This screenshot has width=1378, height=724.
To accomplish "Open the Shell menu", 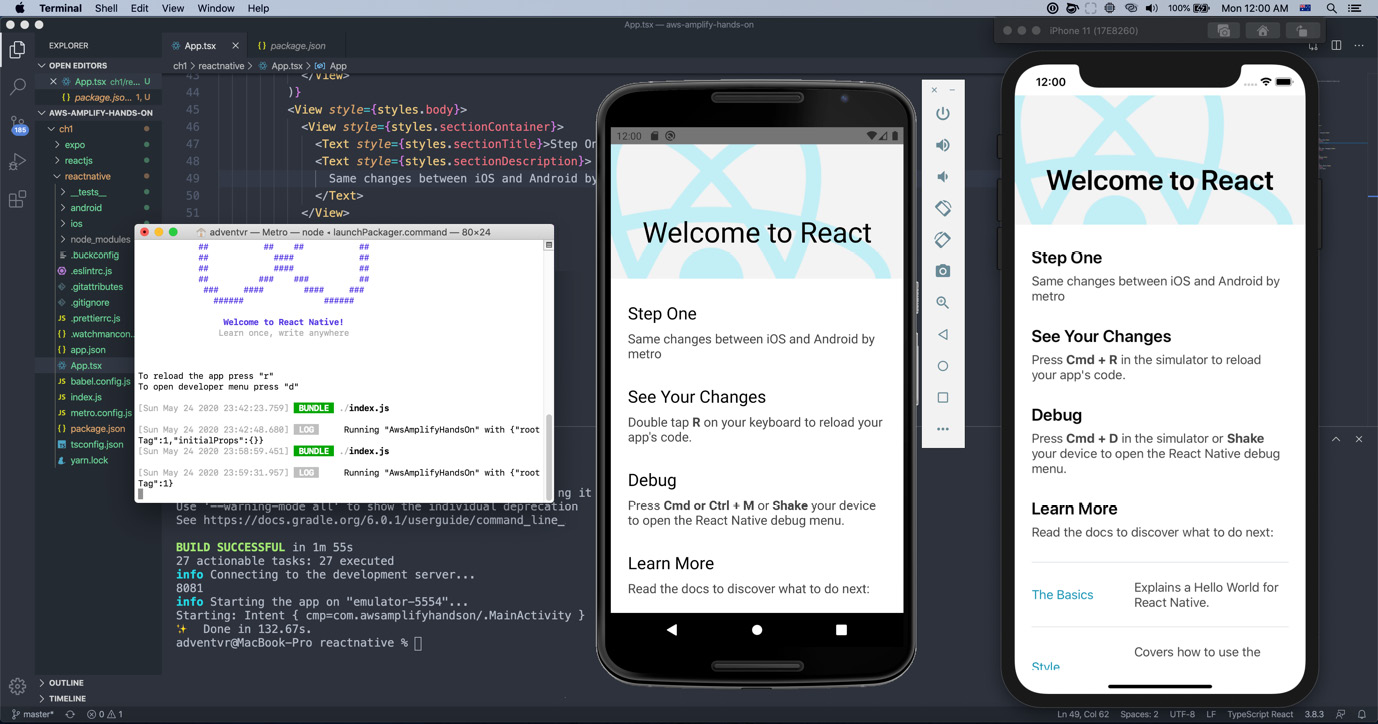I will [106, 8].
